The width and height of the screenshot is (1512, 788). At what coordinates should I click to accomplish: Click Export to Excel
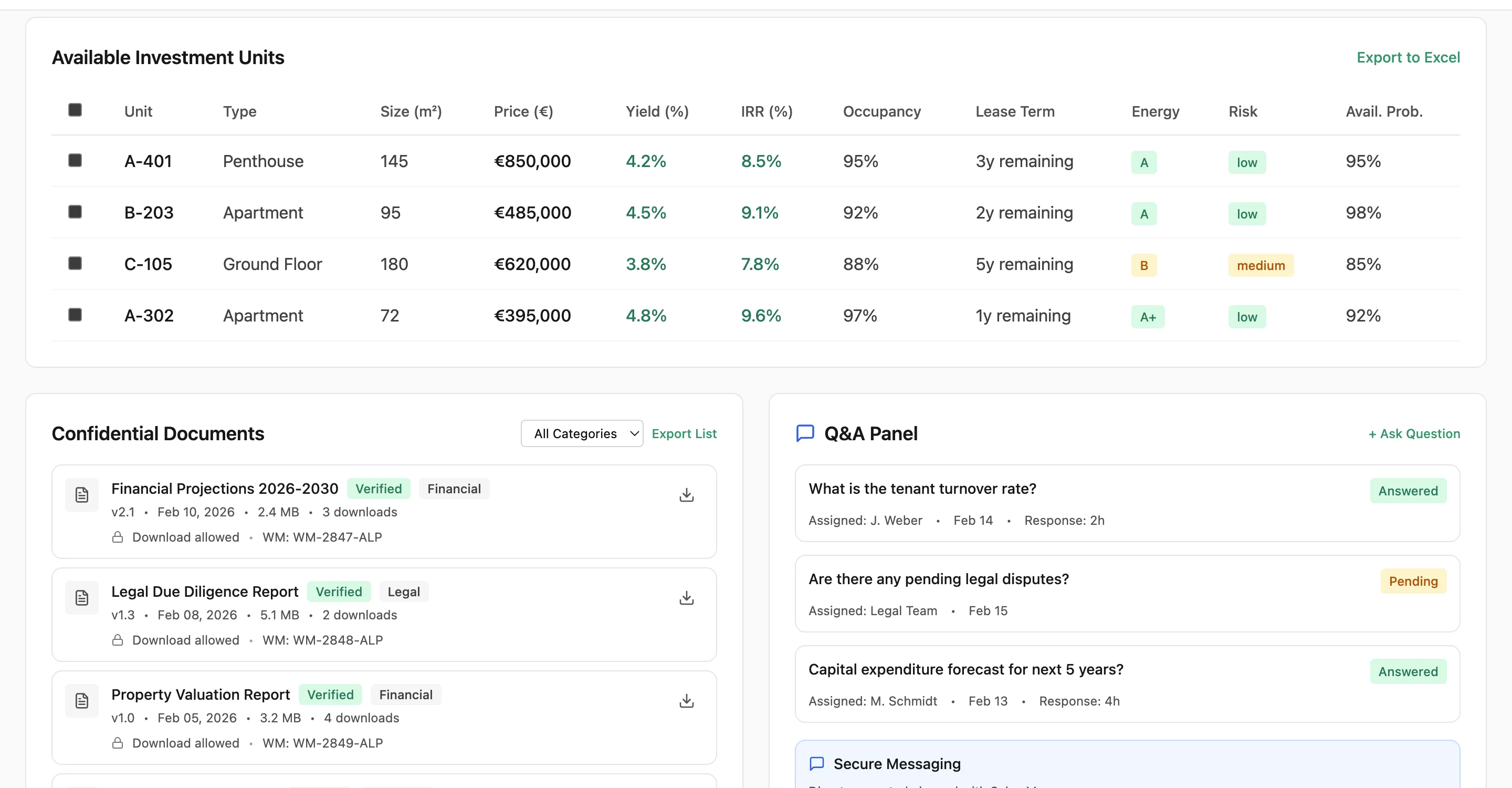tap(1408, 57)
